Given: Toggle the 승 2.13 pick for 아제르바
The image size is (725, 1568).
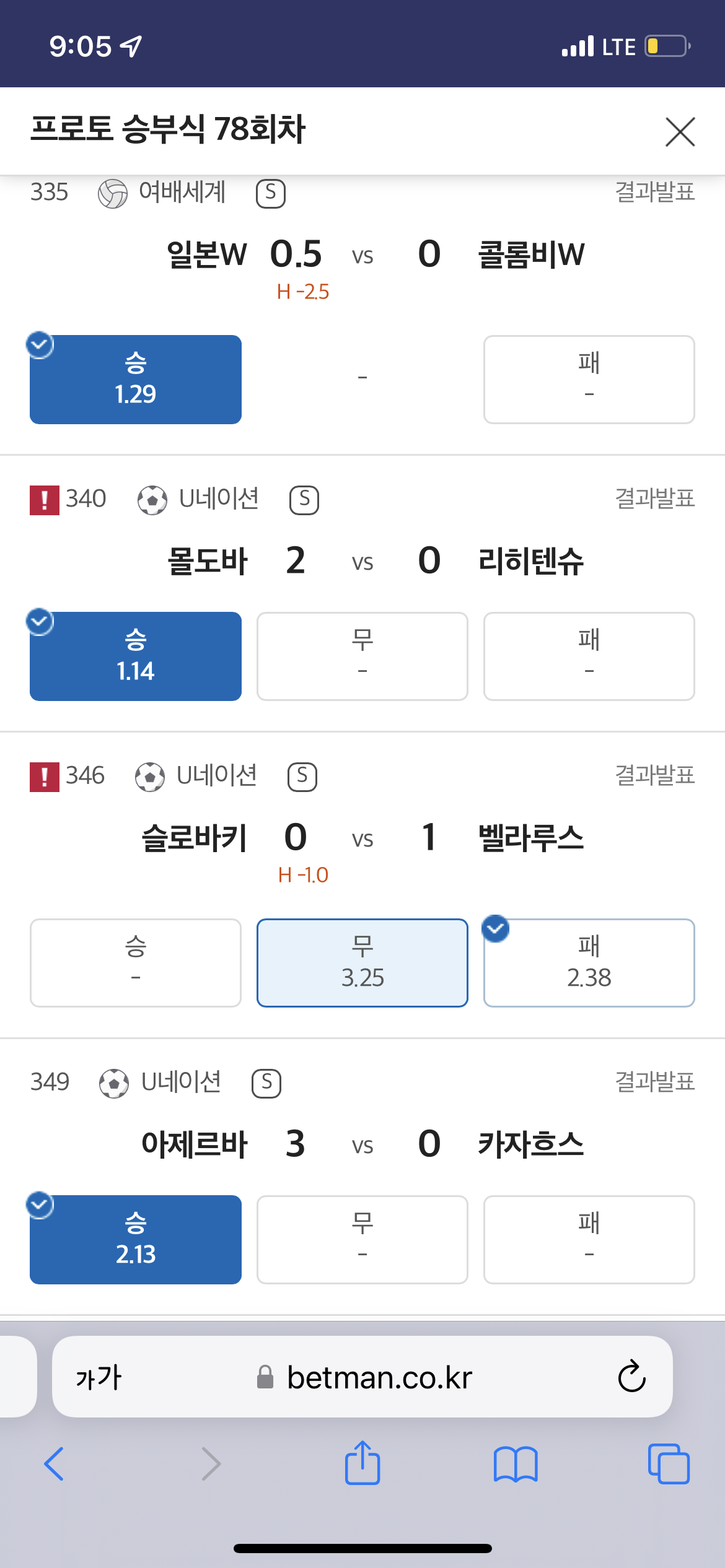Looking at the screenshot, I should click(136, 1239).
